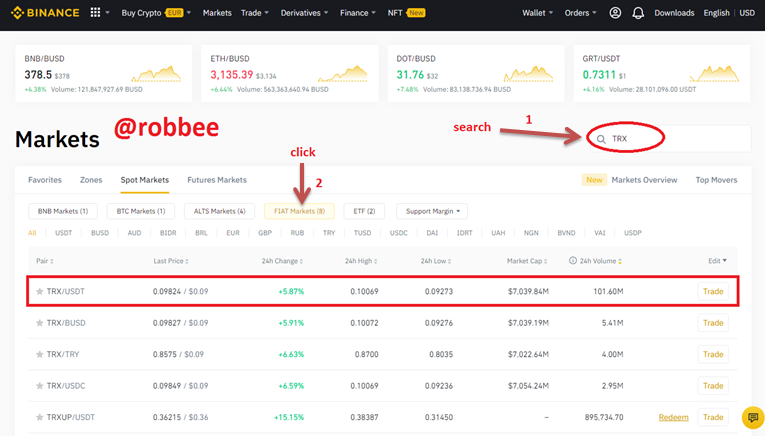Filter by TRY quote currency
This screenshot has height=437, width=765.
(x=329, y=233)
